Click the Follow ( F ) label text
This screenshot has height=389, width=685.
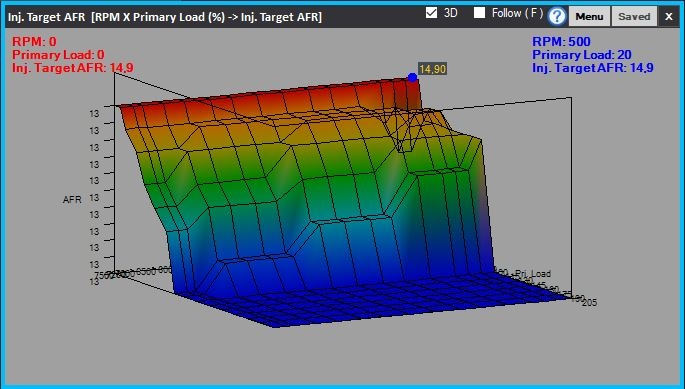pyautogui.click(x=517, y=13)
